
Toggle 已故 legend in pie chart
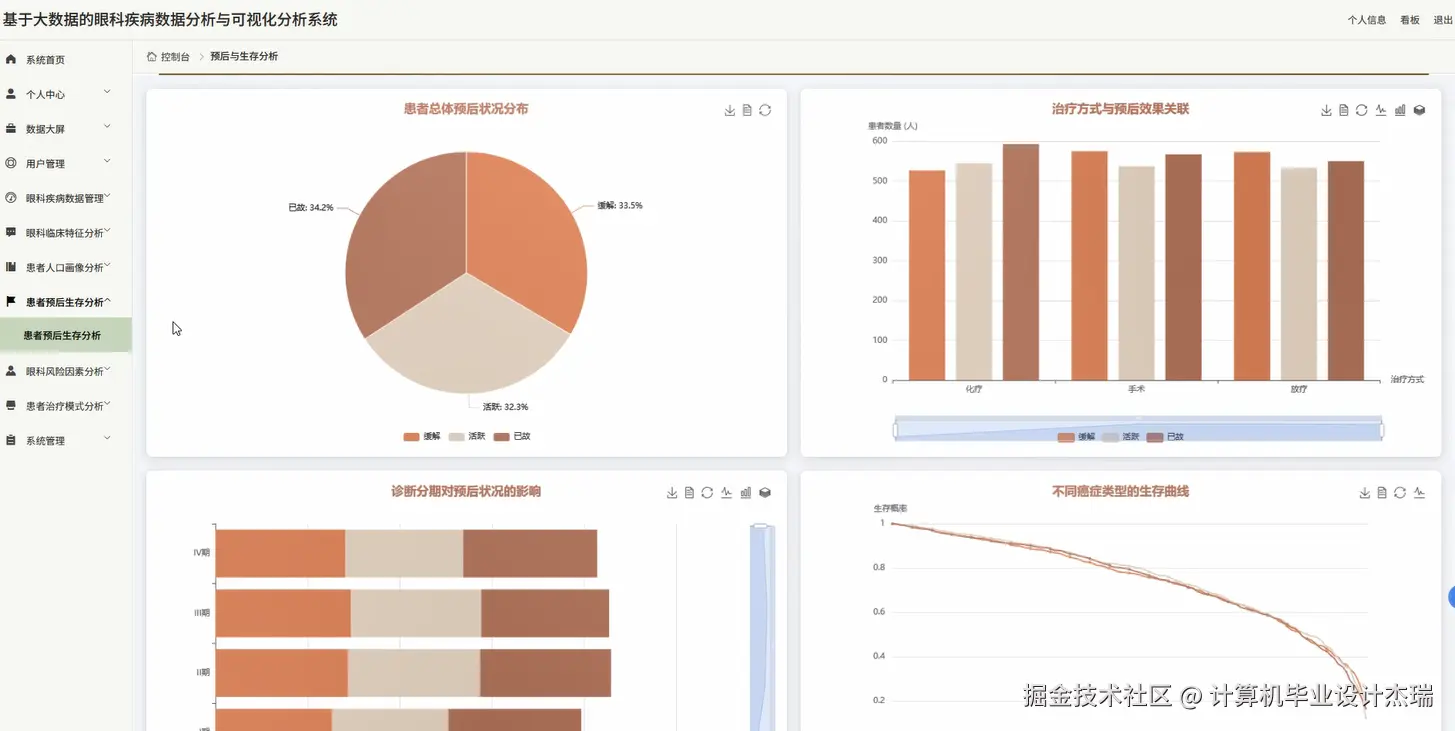click(x=512, y=436)
